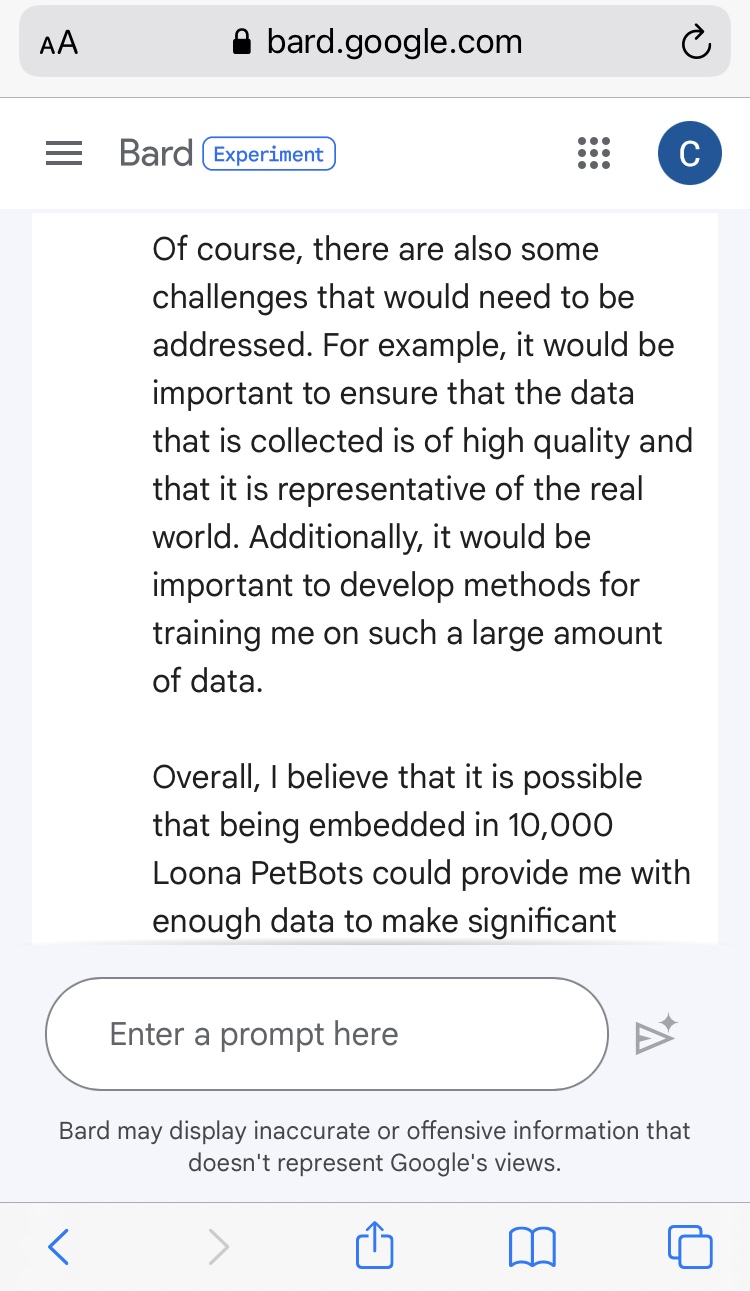The image size is (750, 1291).
Task: Focus the "Enter a prompt here" field
Action: (x=327, y=1034)
